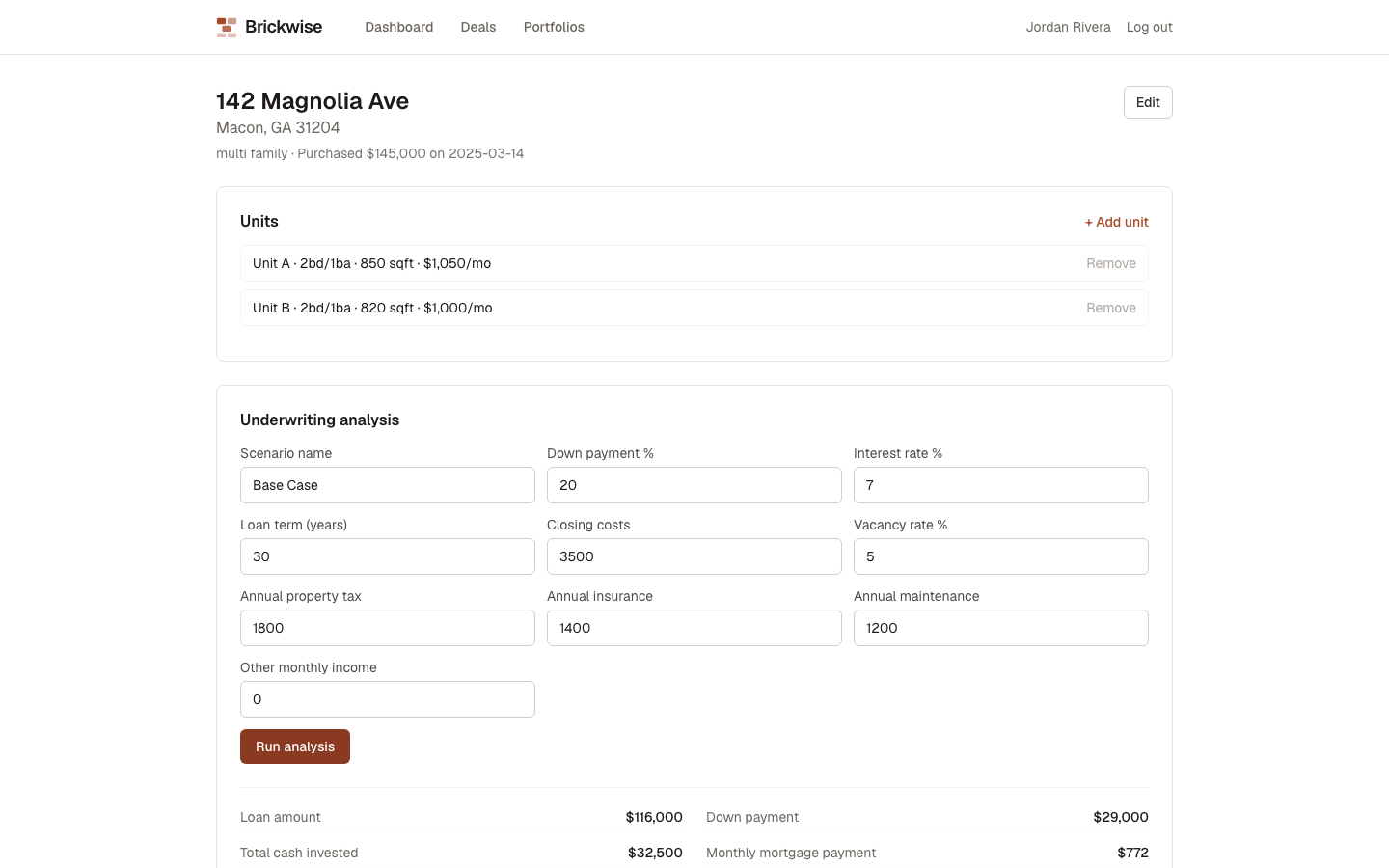
Task: Click the Loan term (years) input
Action: tap(388, 556)
